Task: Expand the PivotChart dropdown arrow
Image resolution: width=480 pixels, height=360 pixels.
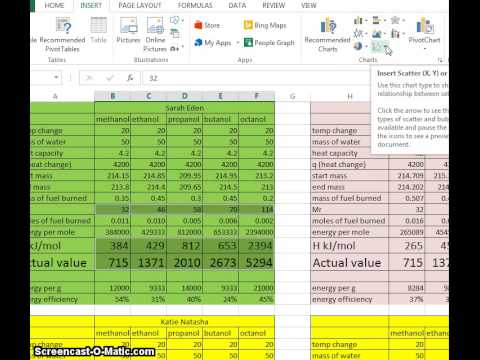Action: tap(425, 49)
